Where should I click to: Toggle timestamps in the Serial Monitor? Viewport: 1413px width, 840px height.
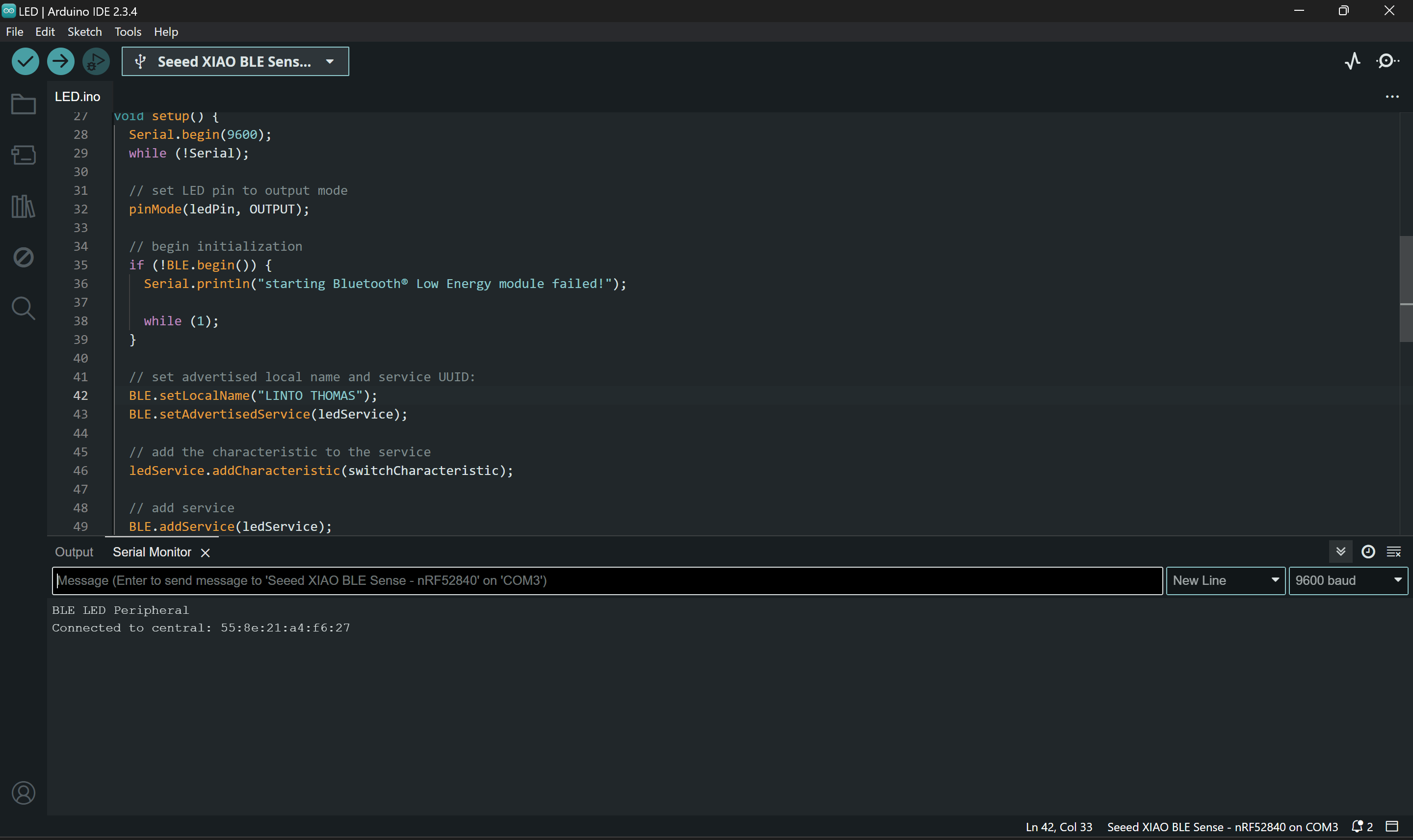(x=1368, y=551)
